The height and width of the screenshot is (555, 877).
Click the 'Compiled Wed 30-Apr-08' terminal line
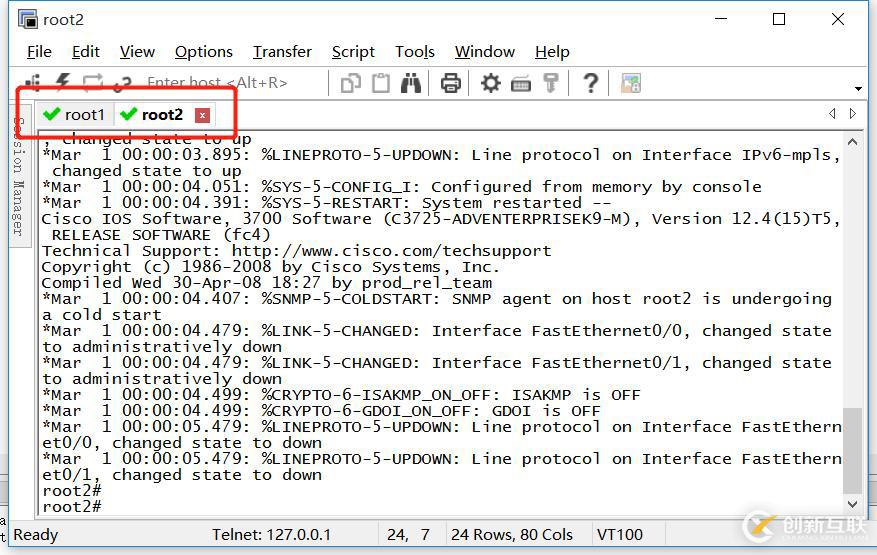pos(267,283)
